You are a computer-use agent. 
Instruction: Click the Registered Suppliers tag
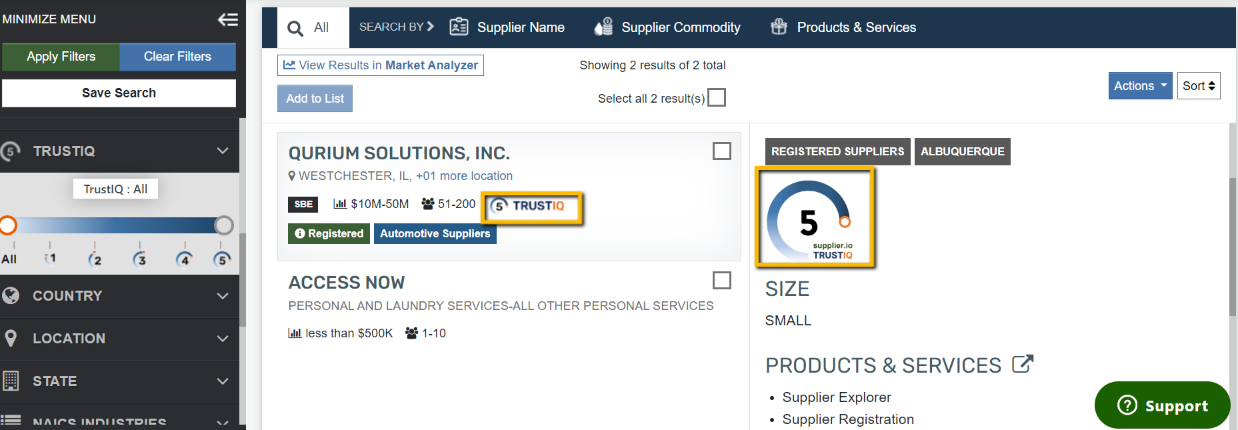[838, 152]
